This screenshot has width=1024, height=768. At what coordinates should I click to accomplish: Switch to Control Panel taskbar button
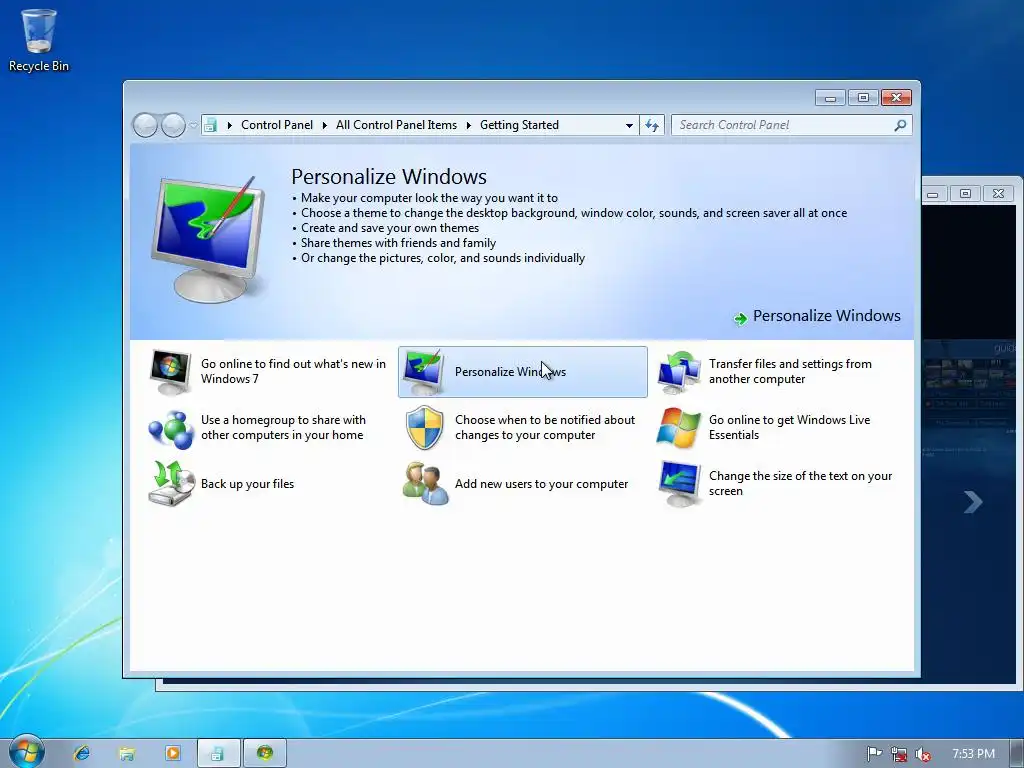click(218, 753)
